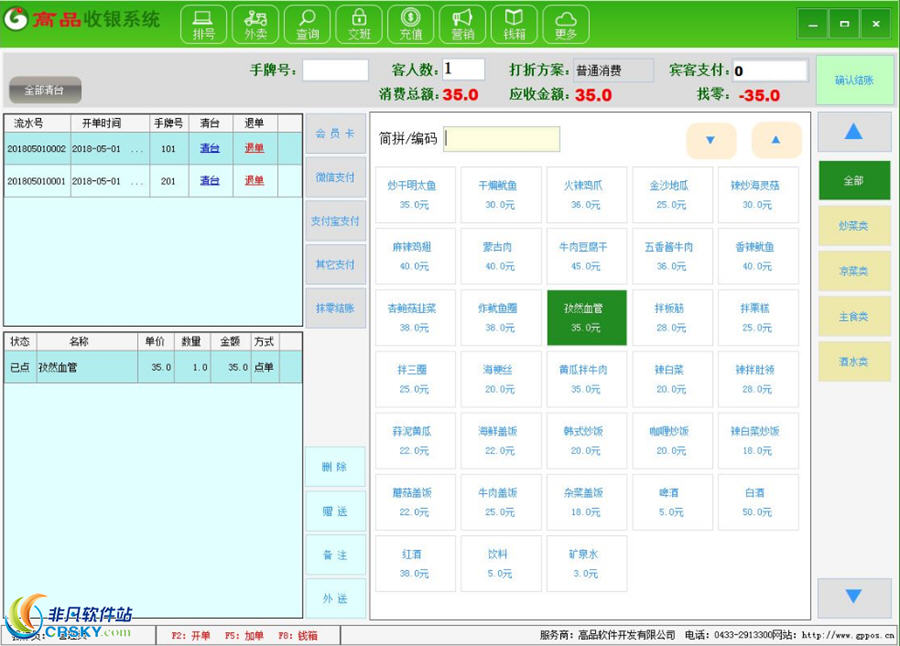Add dish 干煸鱿鱼 30.0元
The image size is (900, 646).
tap(501, 195)
